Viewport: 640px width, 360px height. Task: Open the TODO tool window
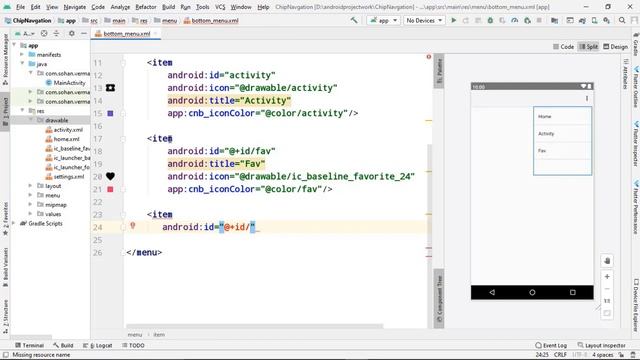(x=133, y=345)
